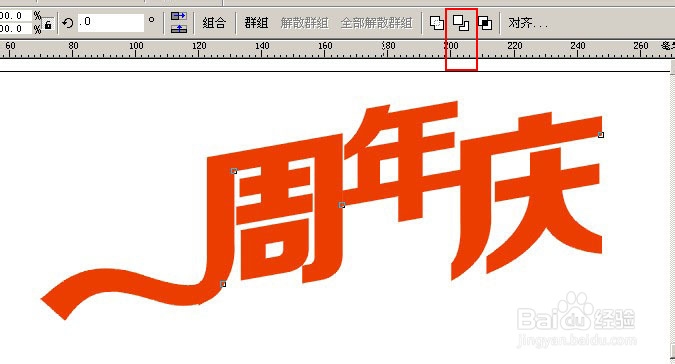Select the node at top right of 庆
The image size is (675, 364).
point(601,135)
